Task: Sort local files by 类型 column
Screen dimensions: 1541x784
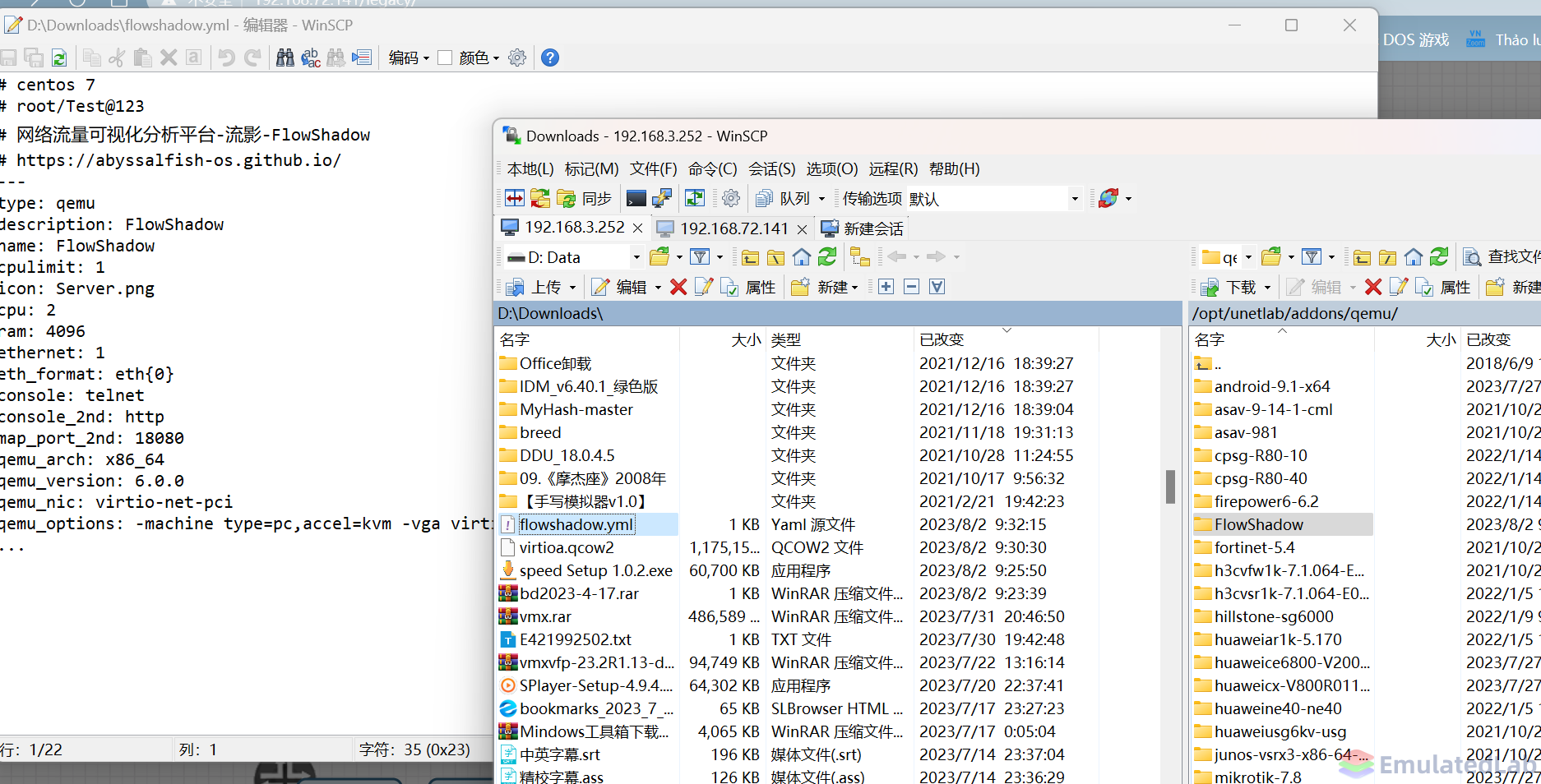Action: click(839, 339)
